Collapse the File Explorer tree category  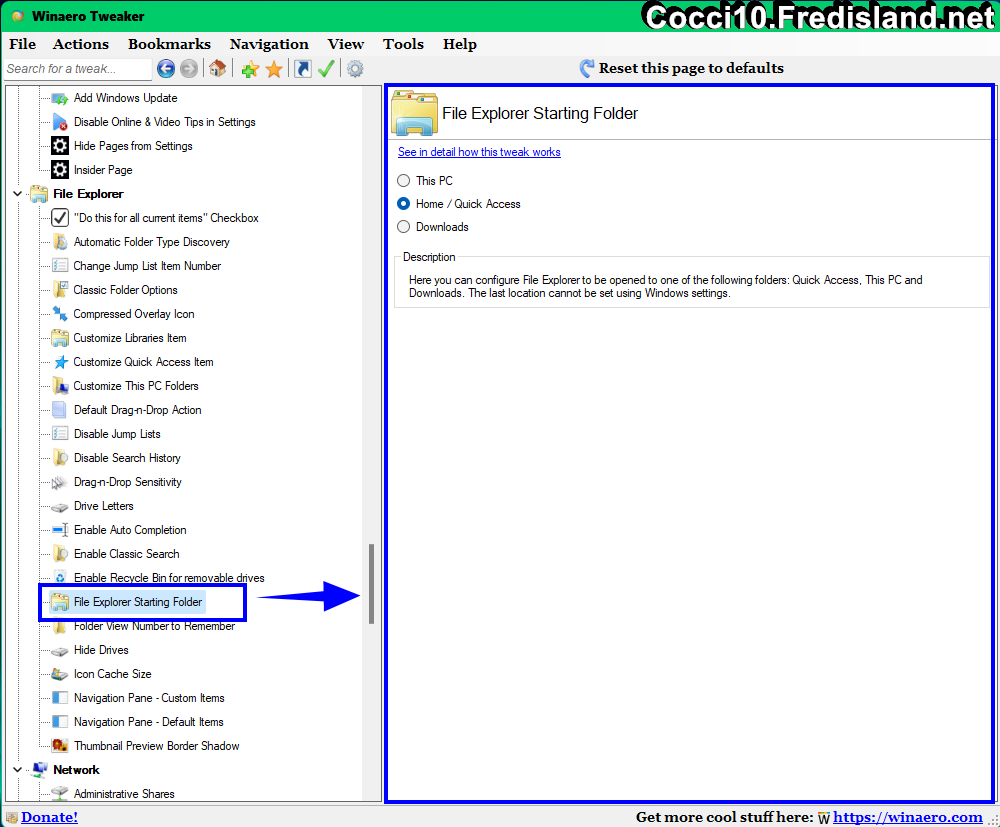coord(17,194)
